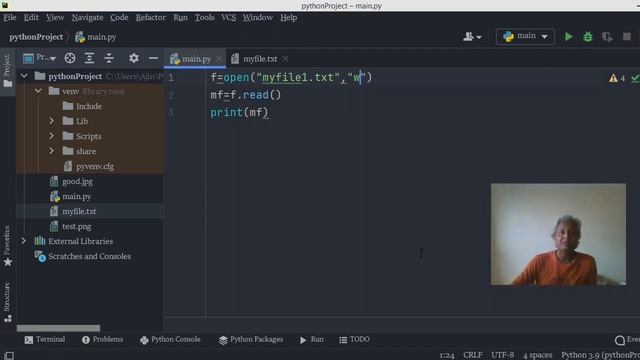Change UTF-8 encoding in status bar
The width and height of the screenshot is (640, 360).
pyautogui.click(x=502, y=355)
